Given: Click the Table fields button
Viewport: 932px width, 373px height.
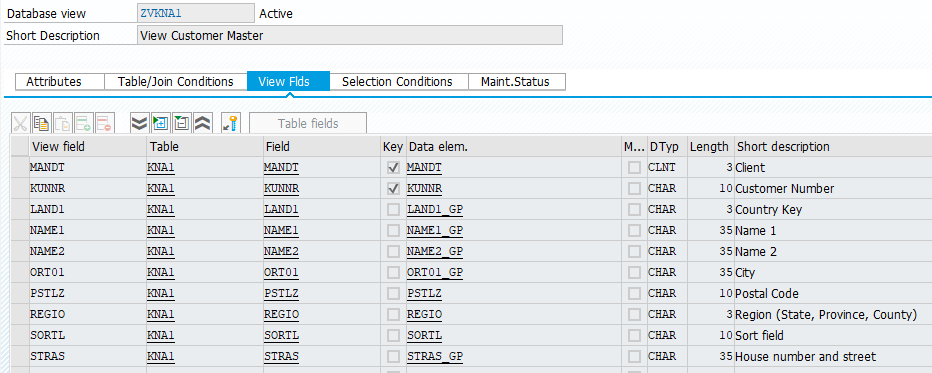Looking at the screenshot, I should point(308,124).
